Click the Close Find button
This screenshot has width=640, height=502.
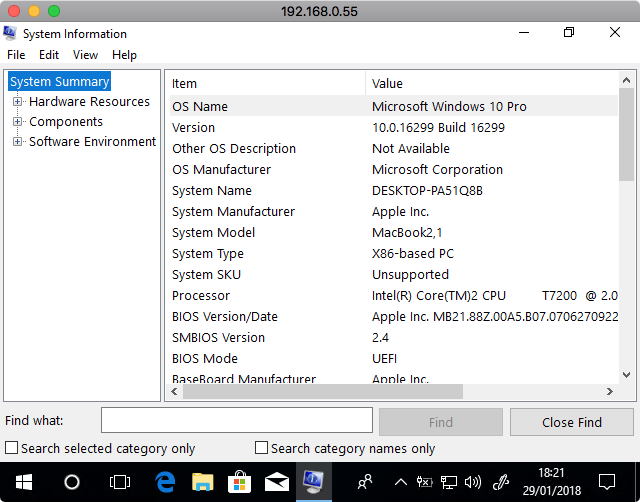point(572,422)
